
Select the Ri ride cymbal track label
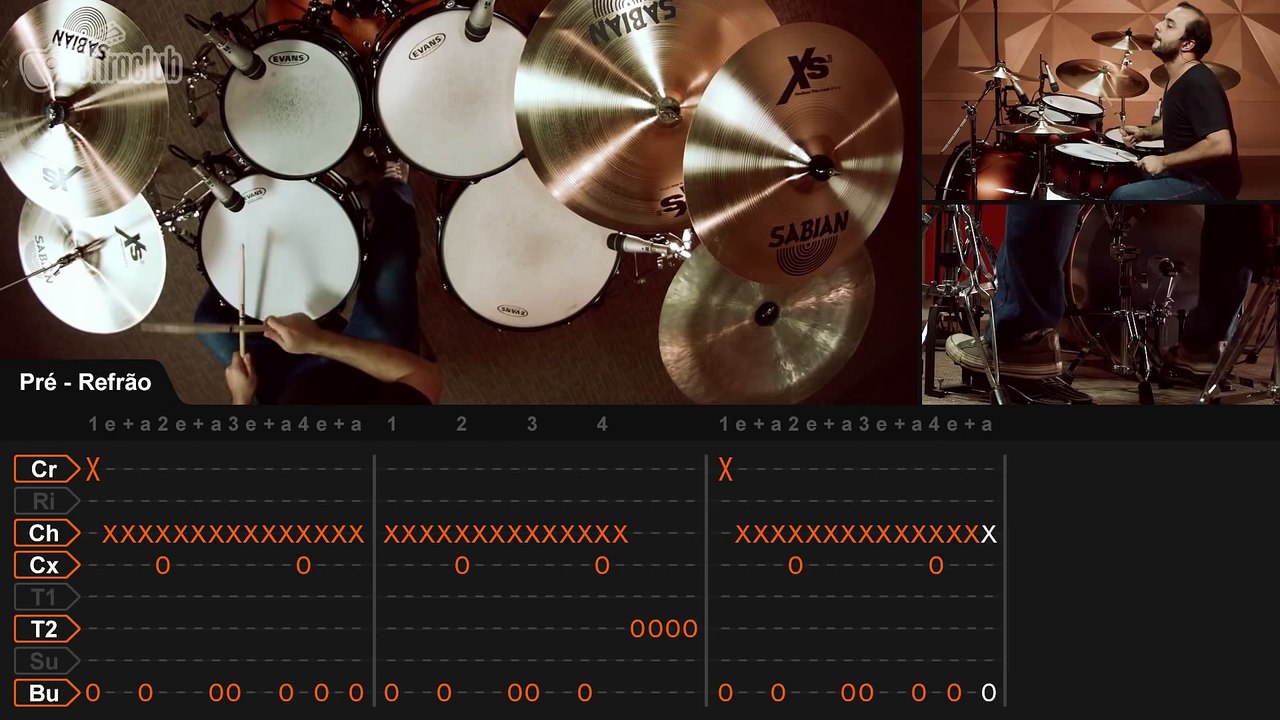point(46,501)
